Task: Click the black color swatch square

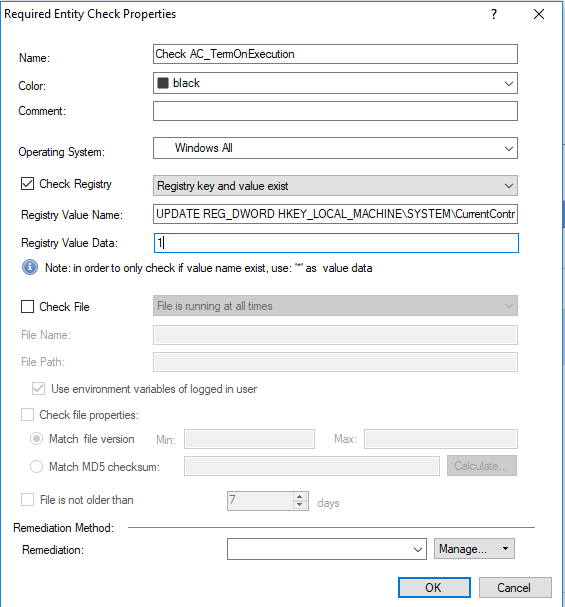Action: (163, 83)
